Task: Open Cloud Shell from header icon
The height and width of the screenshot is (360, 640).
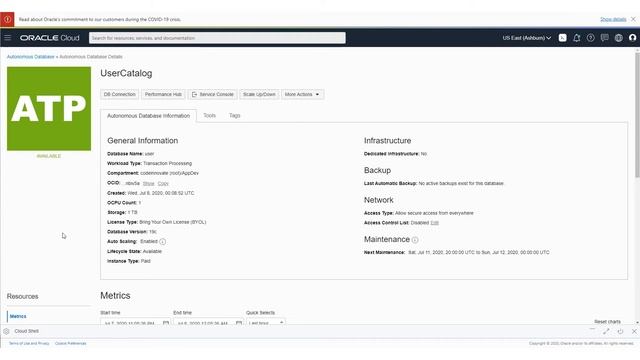Action: (x=562, y=38)
